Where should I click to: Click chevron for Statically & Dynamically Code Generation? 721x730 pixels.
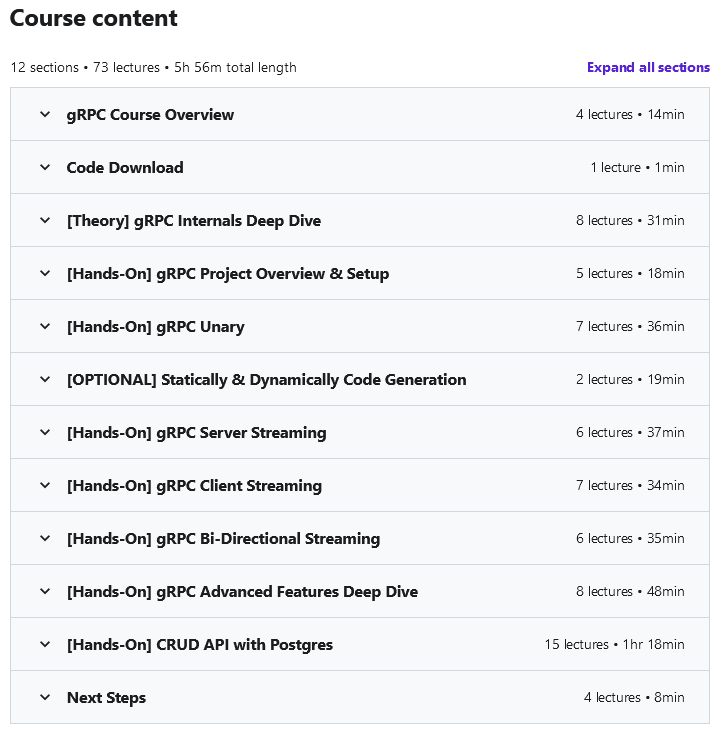45,379
